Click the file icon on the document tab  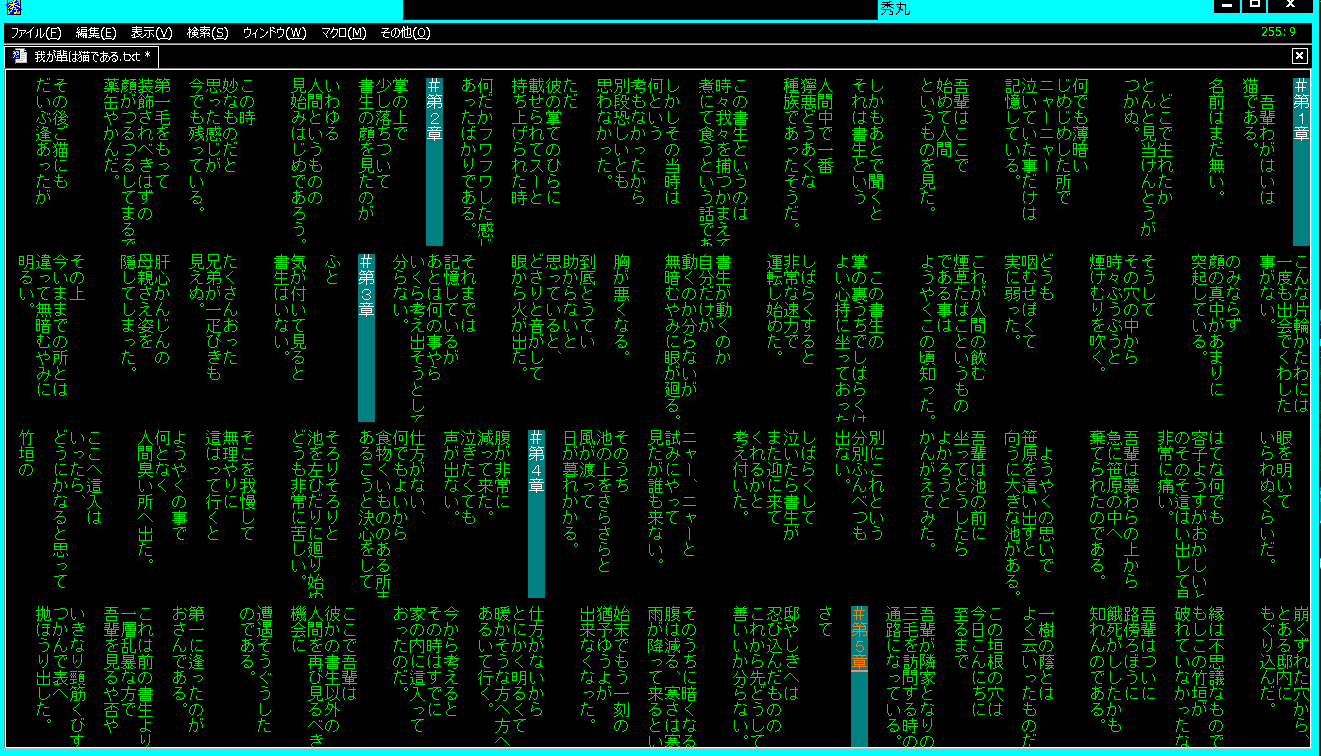pyautogui.click(x=19, y=56)
